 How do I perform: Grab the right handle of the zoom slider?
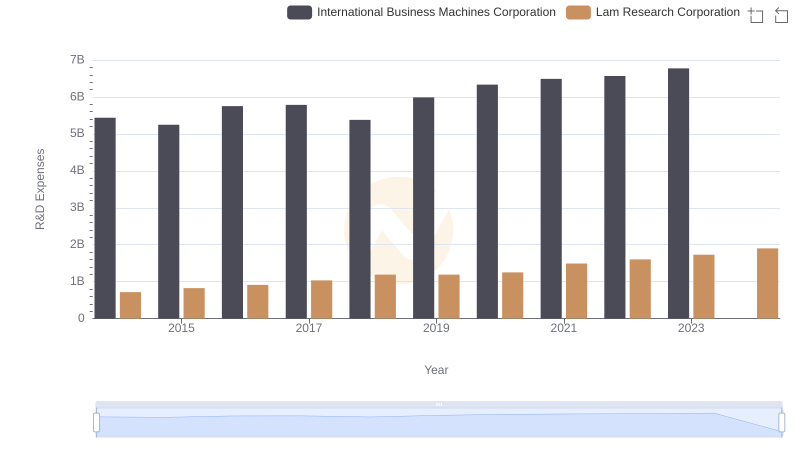coord(781,423)
